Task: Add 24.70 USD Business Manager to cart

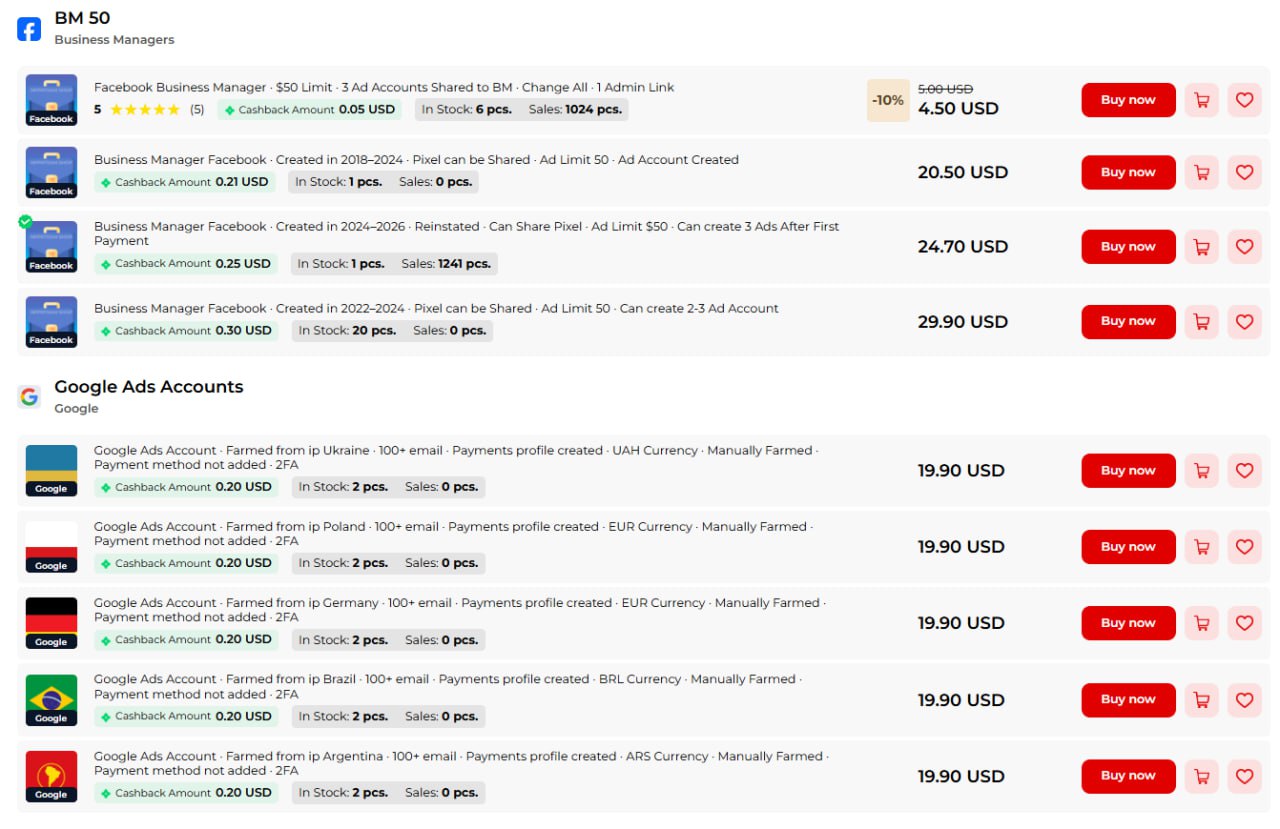Action: (1201, 247)
